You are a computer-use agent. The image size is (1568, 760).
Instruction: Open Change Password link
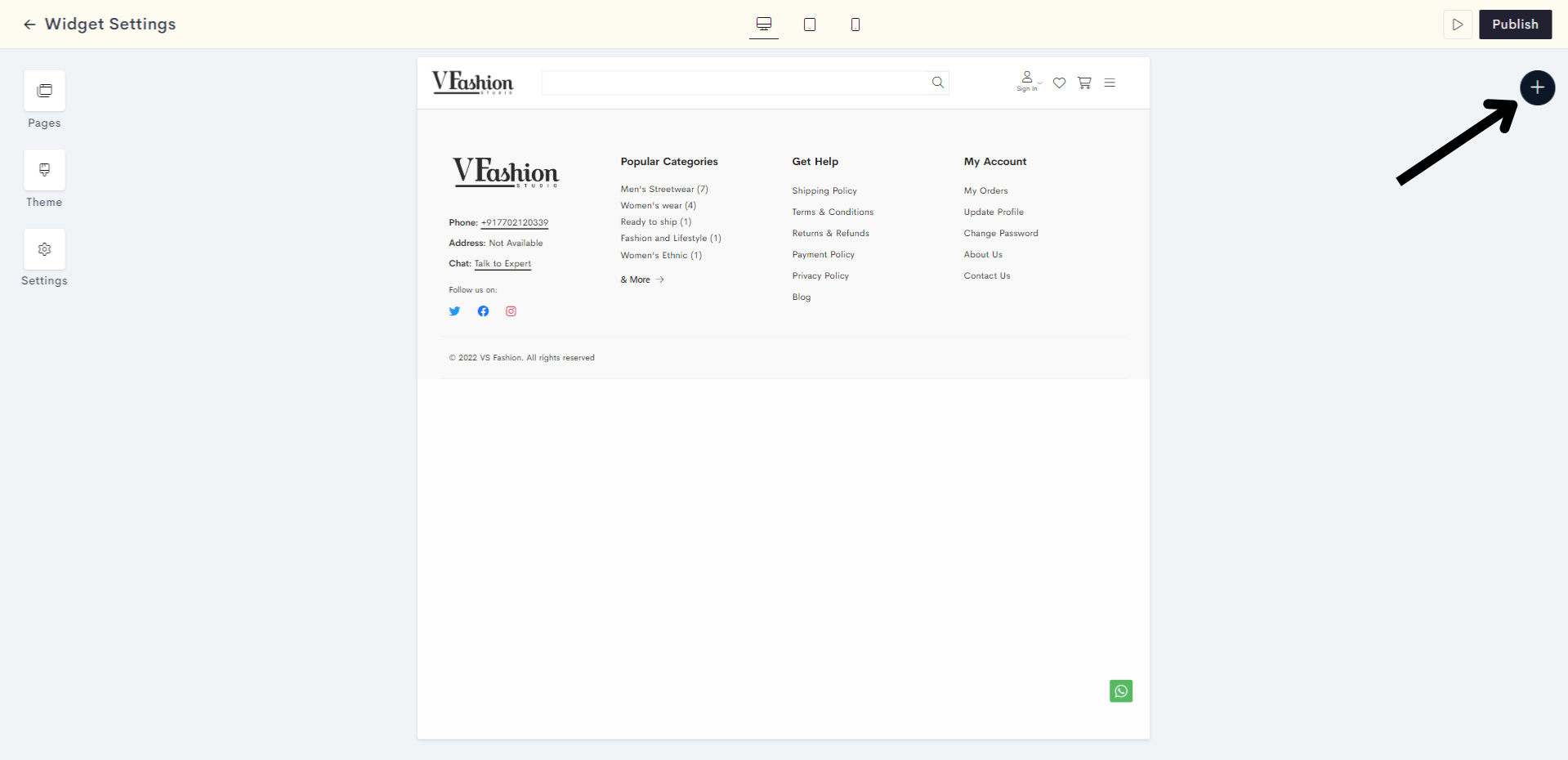point(1001,233)
